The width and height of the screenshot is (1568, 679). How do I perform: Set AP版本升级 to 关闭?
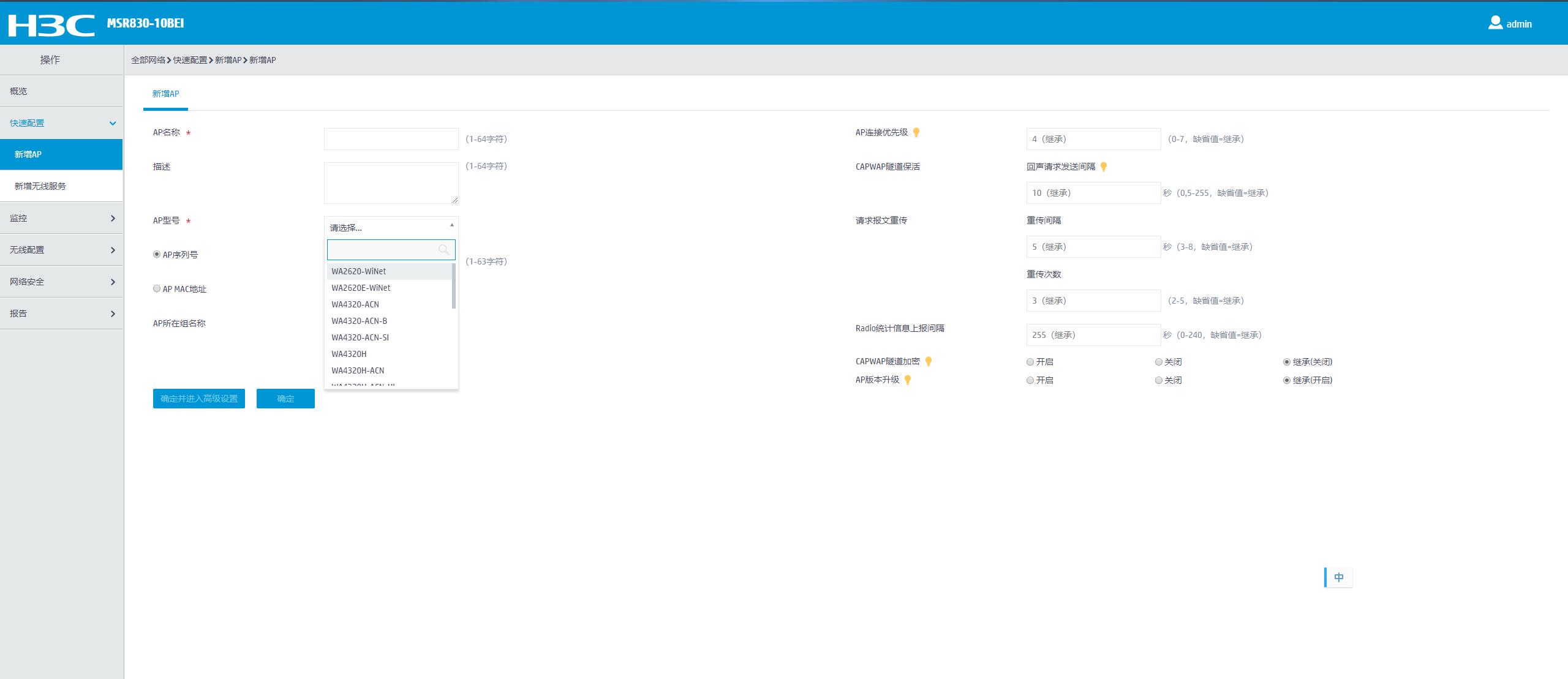point(1159,381)
